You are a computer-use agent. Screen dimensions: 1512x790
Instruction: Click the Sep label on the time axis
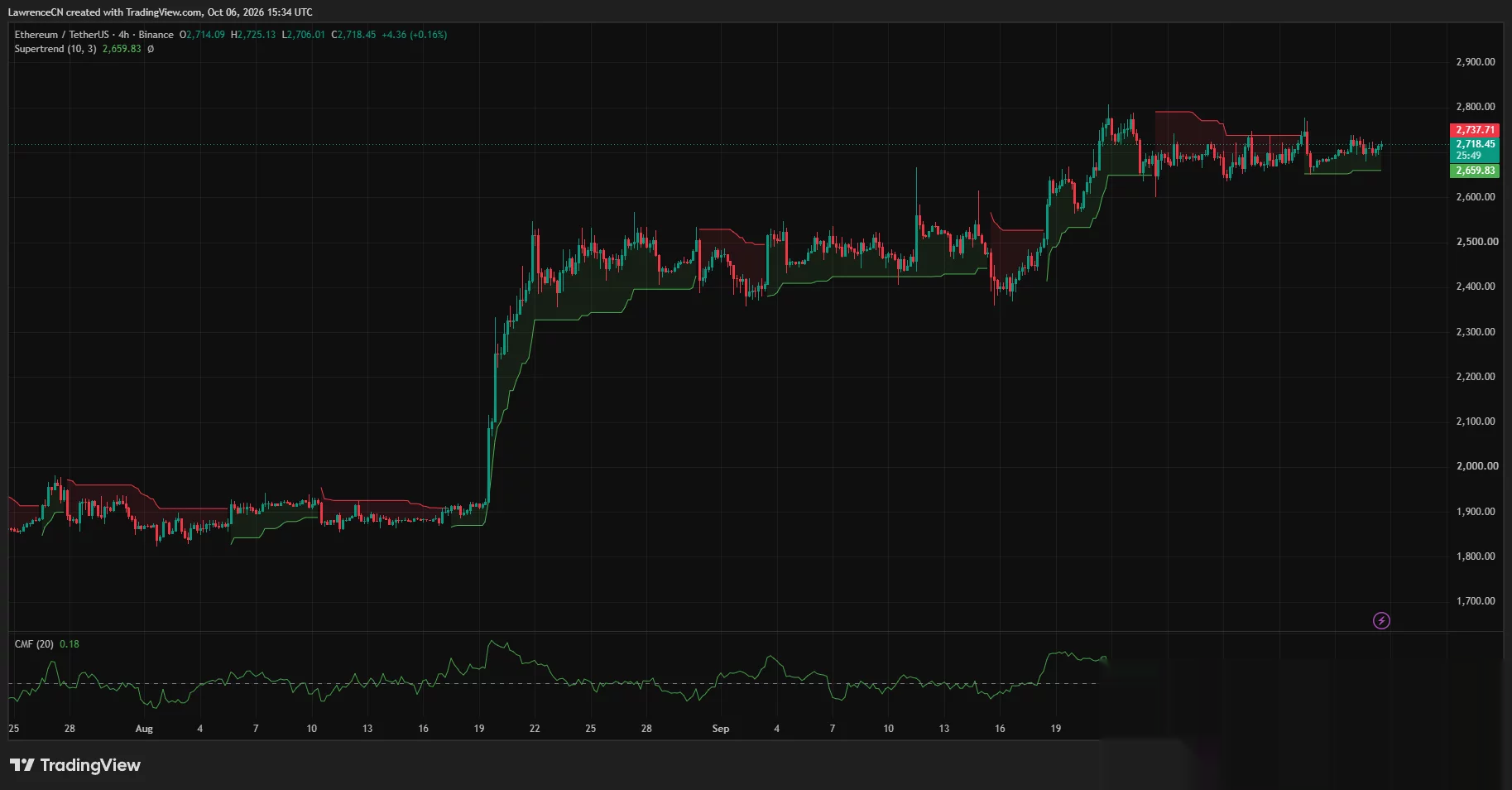pyautogui.click(x=721, y=729)
